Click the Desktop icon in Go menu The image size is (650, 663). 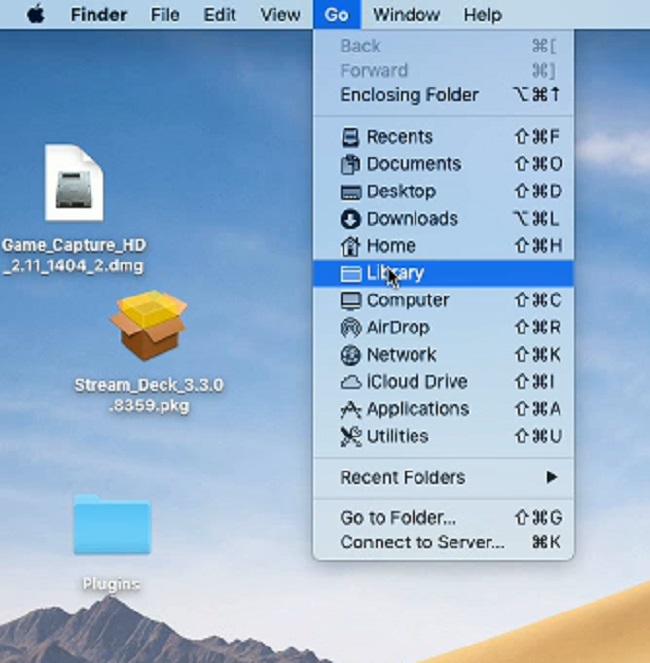[351, 192]
